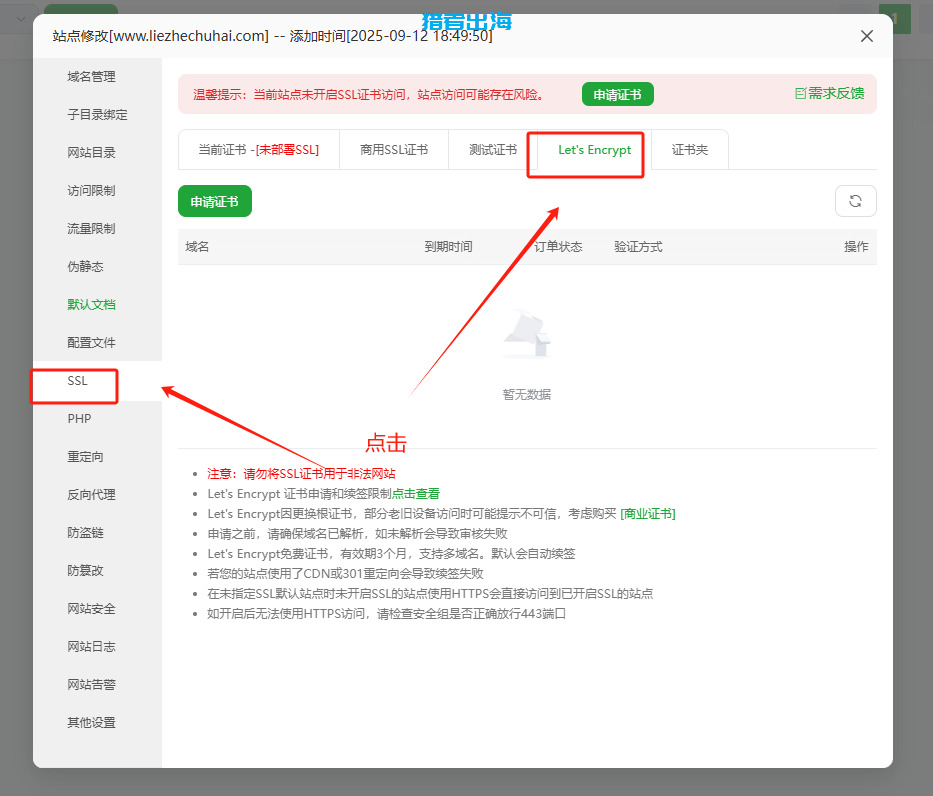Open the 需求反馈 feedback link
The width and height of the screenshot is (933, 796).
point(829,93)
